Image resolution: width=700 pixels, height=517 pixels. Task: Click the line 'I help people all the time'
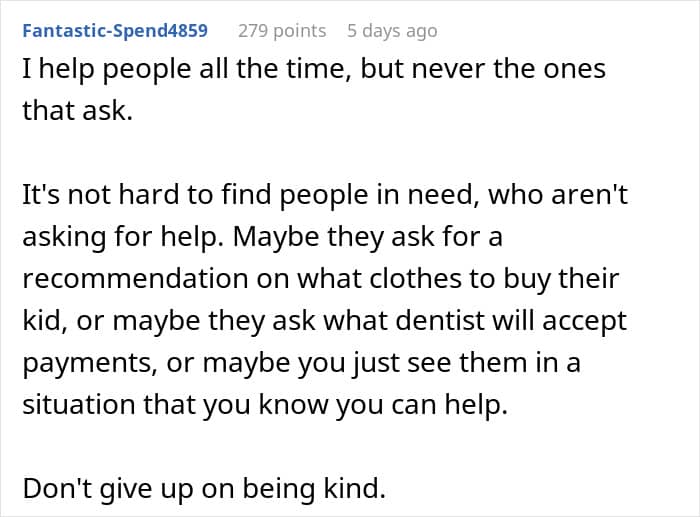click(314, 69)
